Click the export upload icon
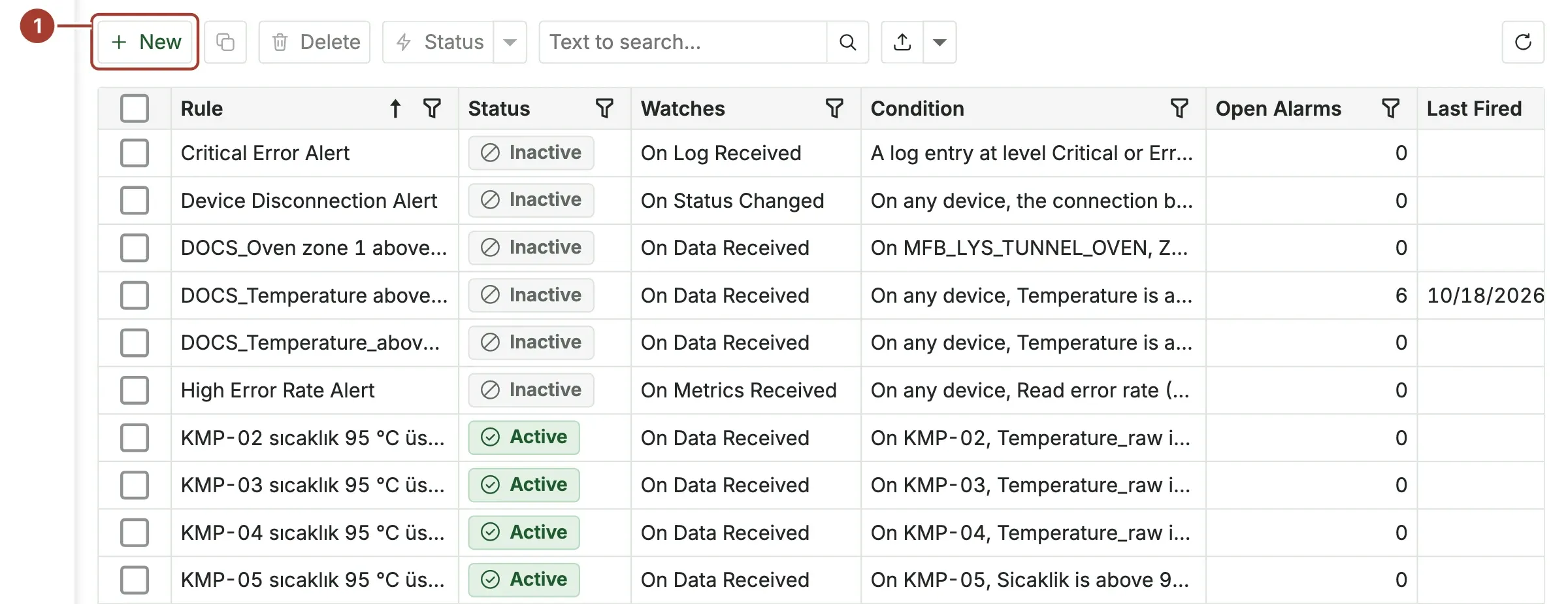Viewport: 1568px width, 604px height. (x=902, y=42)
